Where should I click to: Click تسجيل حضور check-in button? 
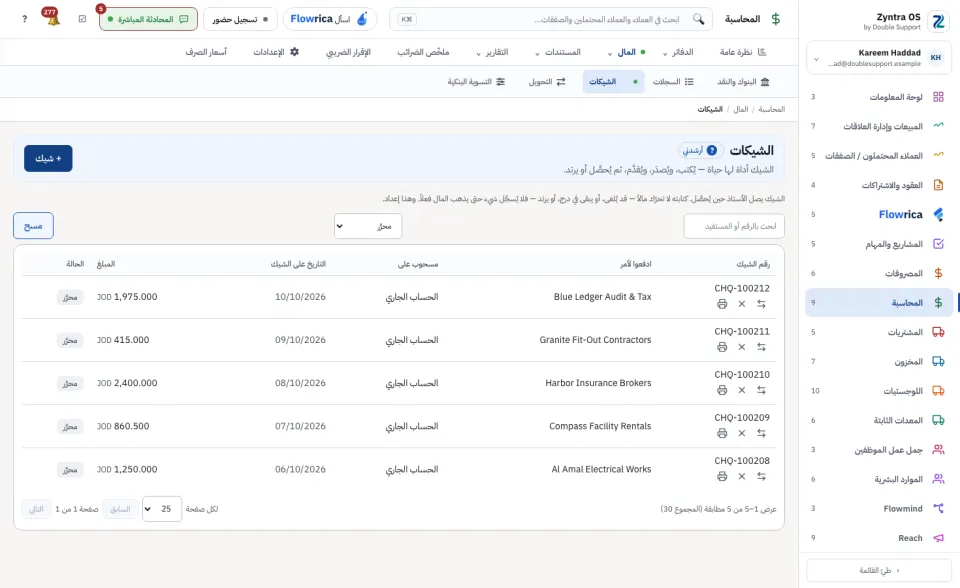[240, 19]
